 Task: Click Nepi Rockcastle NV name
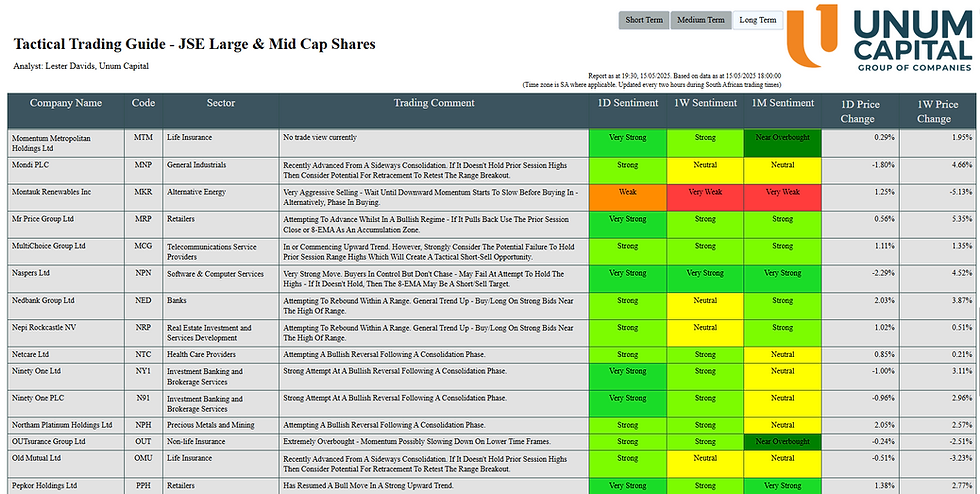tap(44, 328)
